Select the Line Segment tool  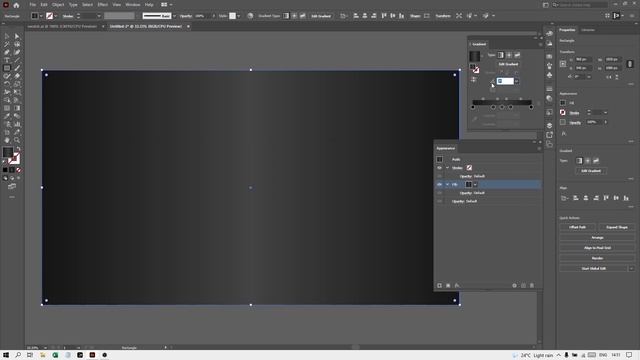tap(17, 60)
